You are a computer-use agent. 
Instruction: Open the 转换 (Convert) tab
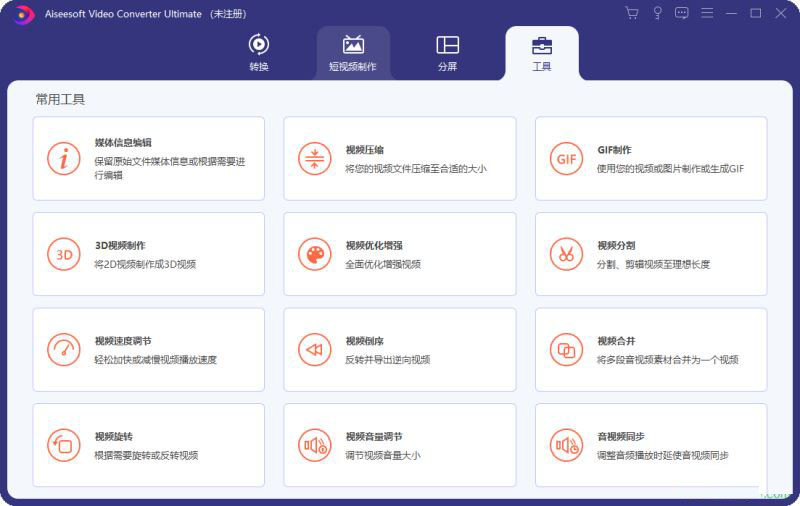click(x=259, y=53)
